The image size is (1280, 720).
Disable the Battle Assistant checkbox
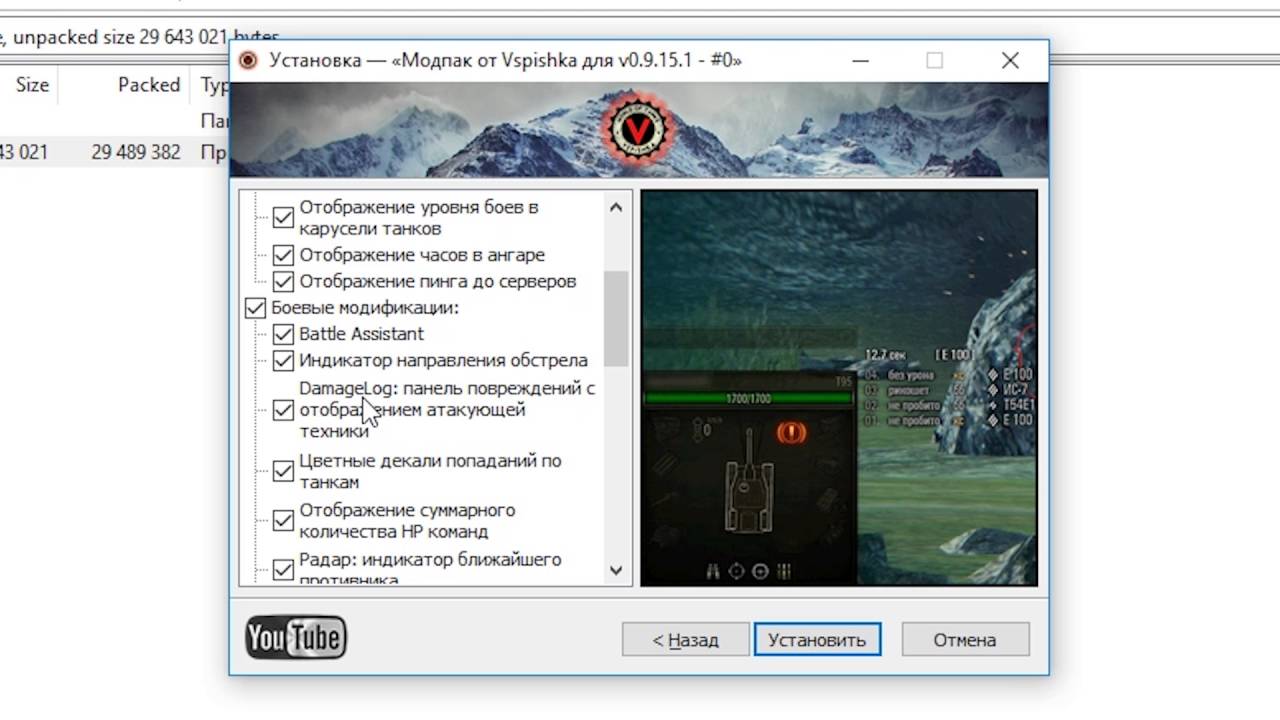click(283, 334)
